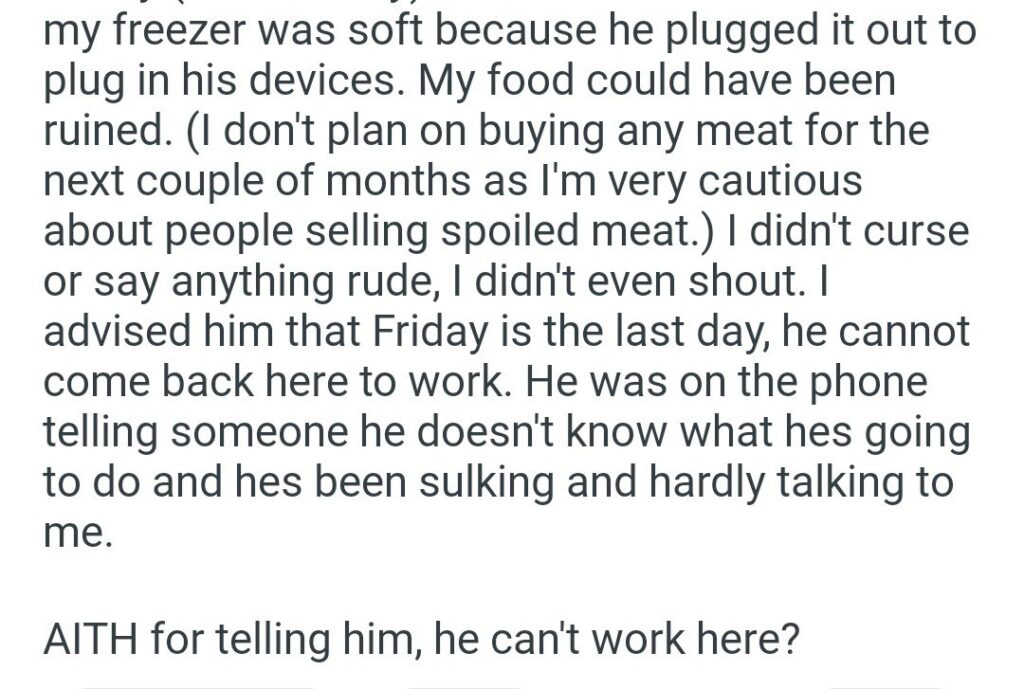Image resolution: width=1024 pixels, height=689 pixels.
Task: Click the phrase "or say anything rude,"
Action: click(221, 282)
